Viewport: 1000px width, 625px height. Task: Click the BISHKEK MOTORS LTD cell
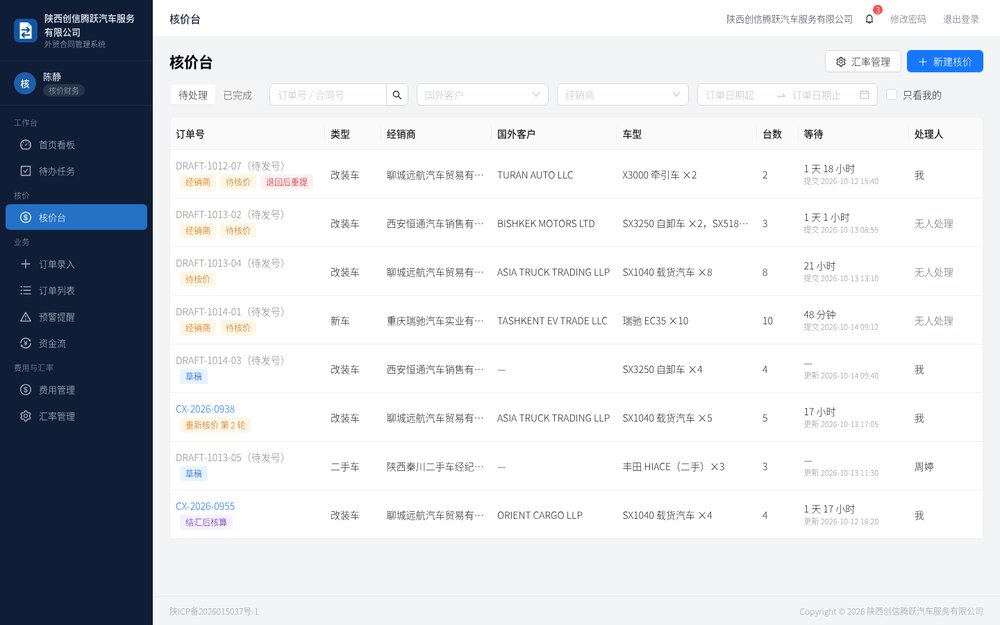pos(546,224)
